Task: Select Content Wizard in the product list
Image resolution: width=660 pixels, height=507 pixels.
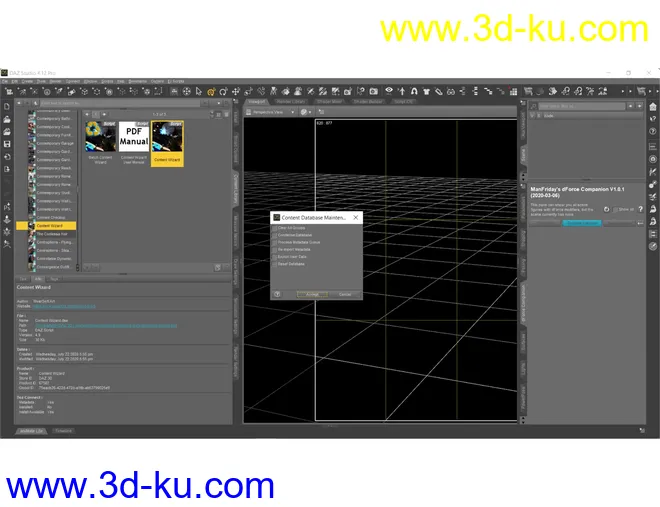Action: tap(50, 226)
